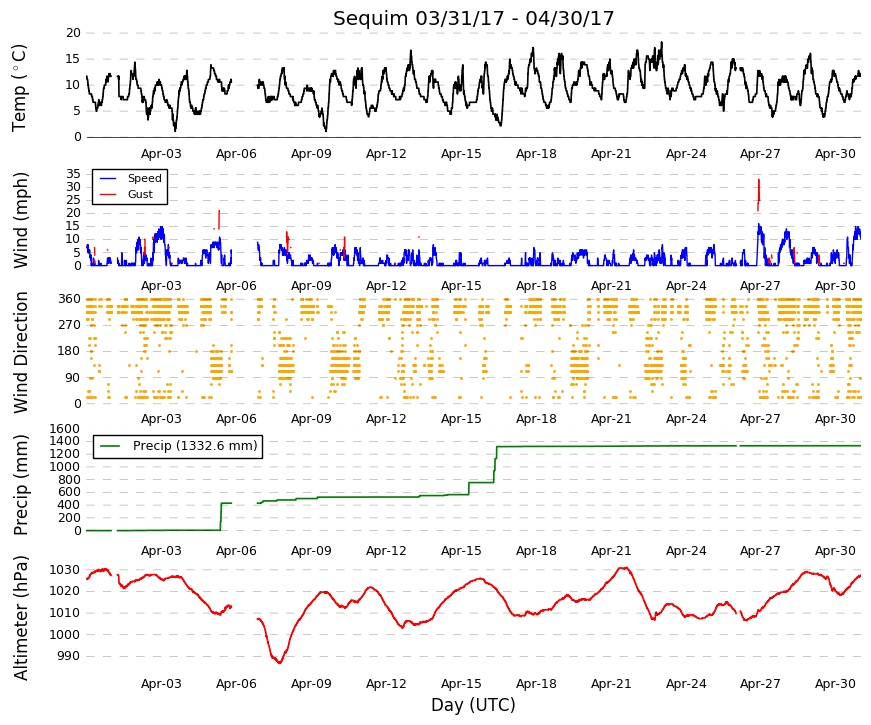Click the 'Altimeter (hPa)' axis label

pos(20,617)
